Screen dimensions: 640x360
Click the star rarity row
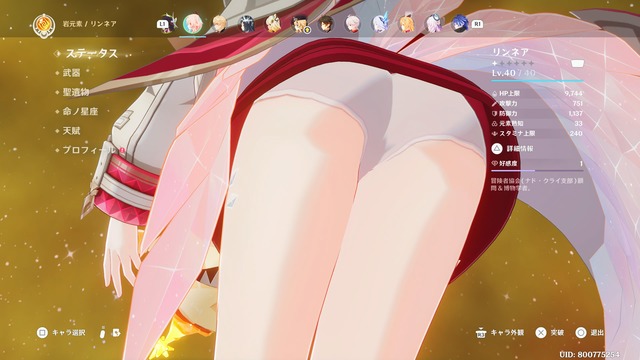[513, 63]
